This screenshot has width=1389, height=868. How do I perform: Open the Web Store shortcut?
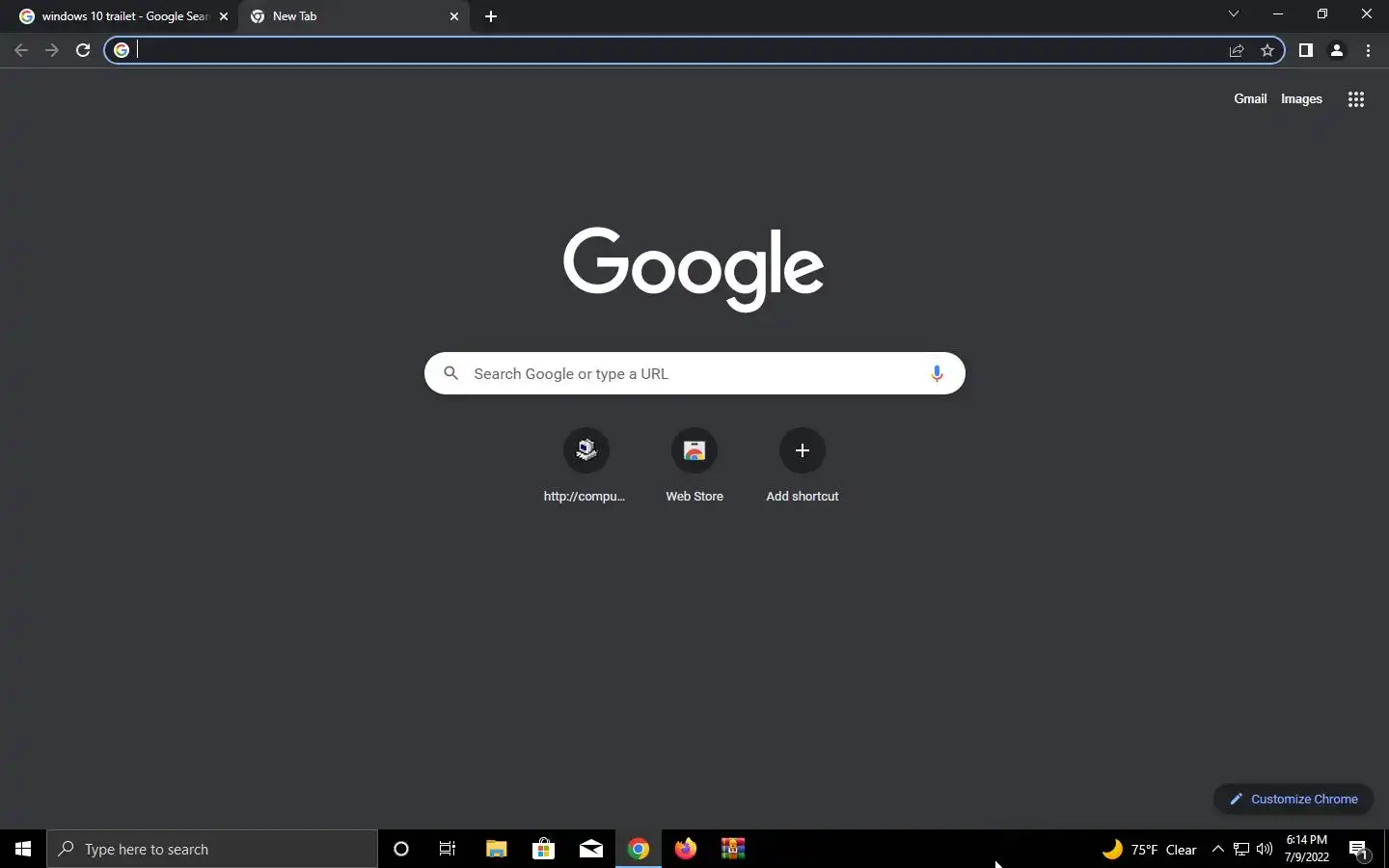point(694,465)
